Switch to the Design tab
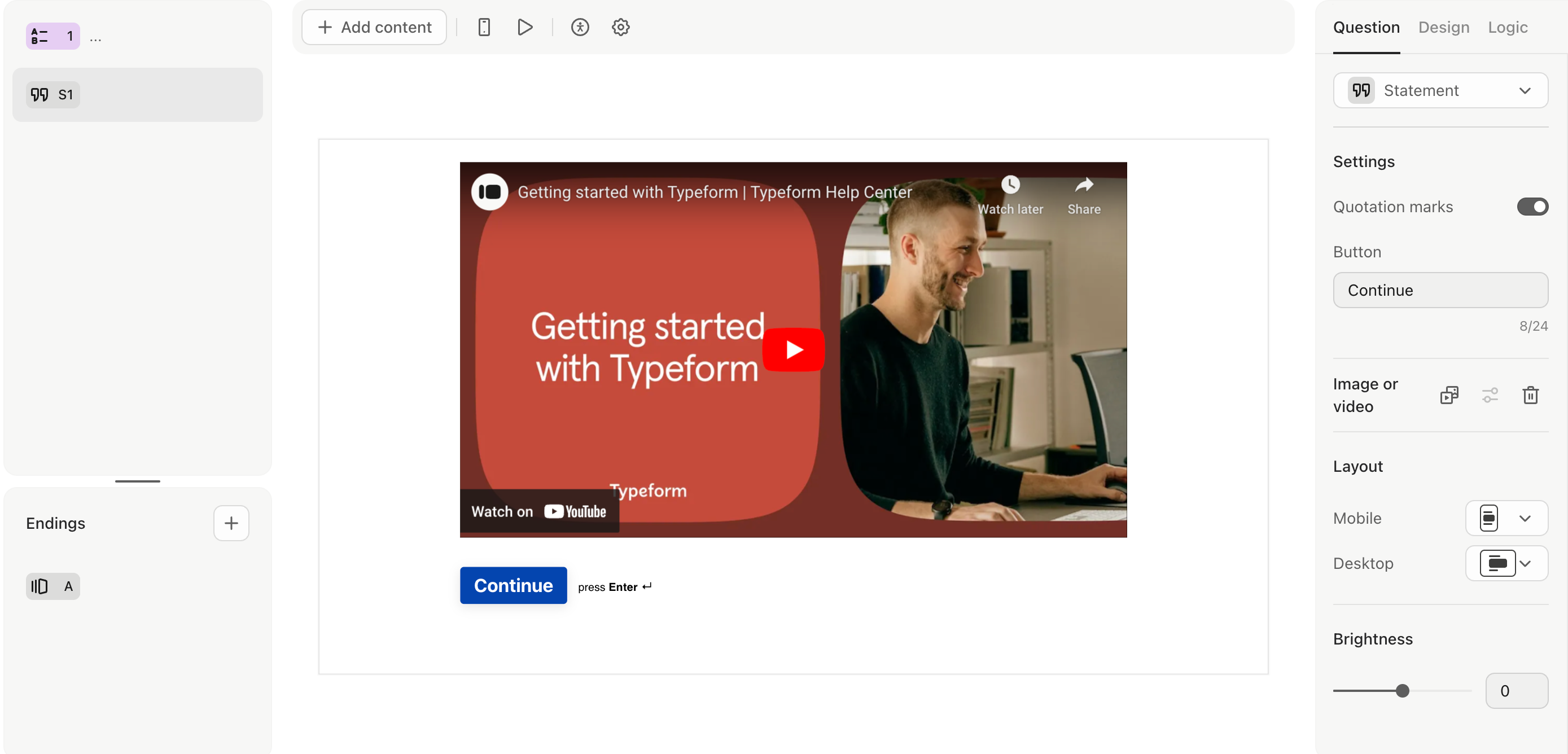The image size is (1568, 754). tap(1443, 28)
